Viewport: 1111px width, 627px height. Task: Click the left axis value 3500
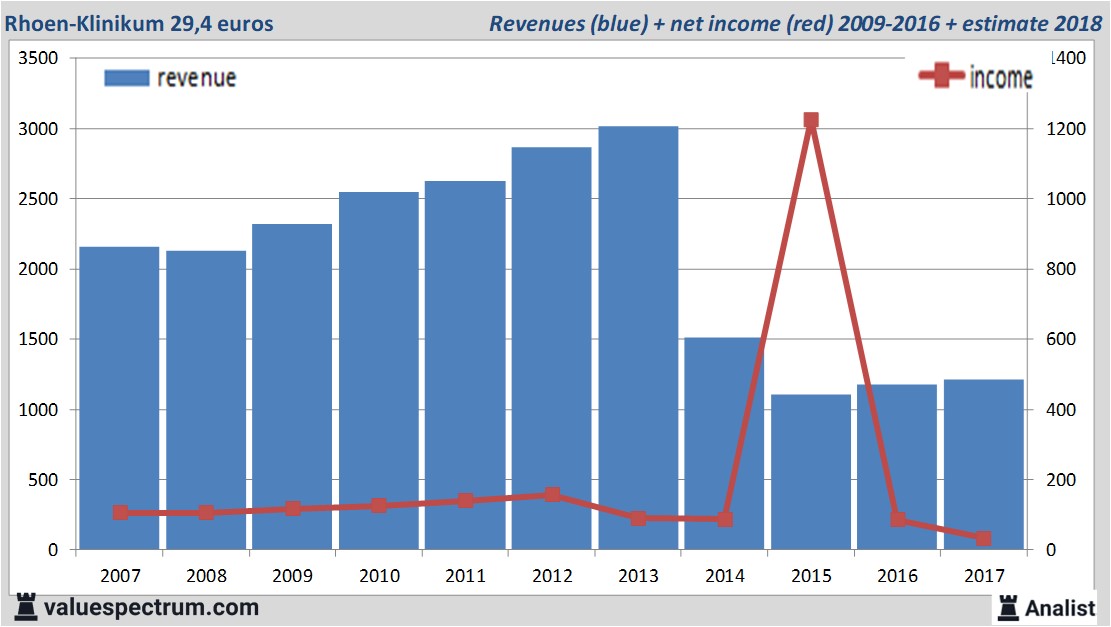[x=38, y=58]
